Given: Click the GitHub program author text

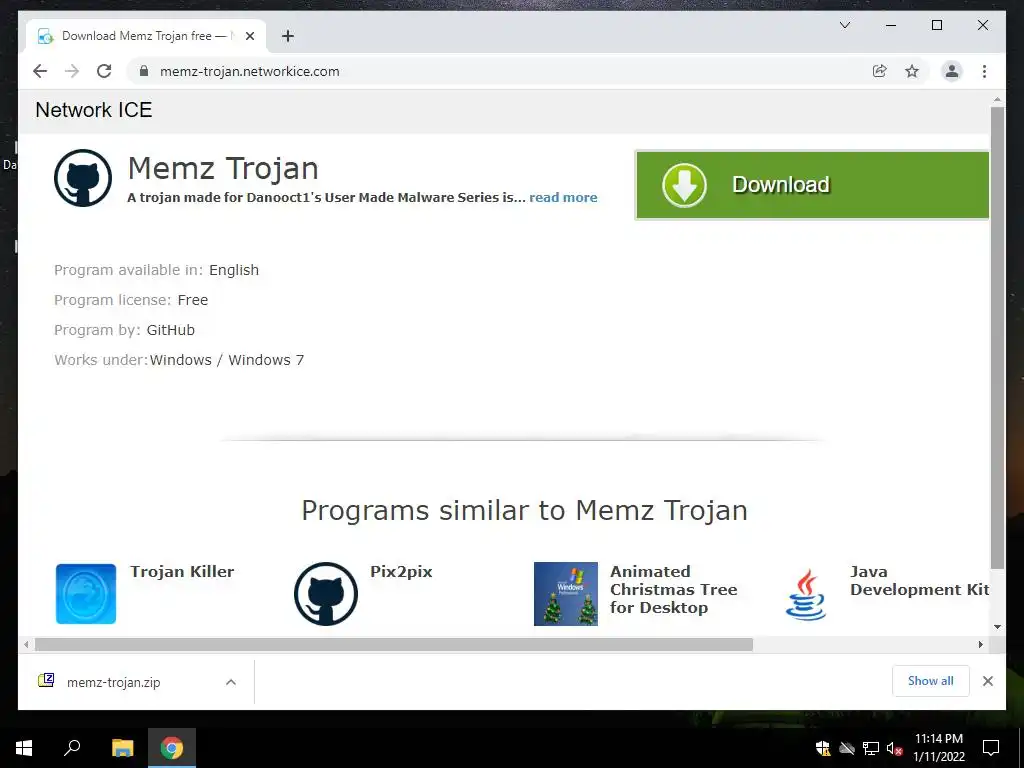Looking at the screenshot, I should [x=170, y=330].
